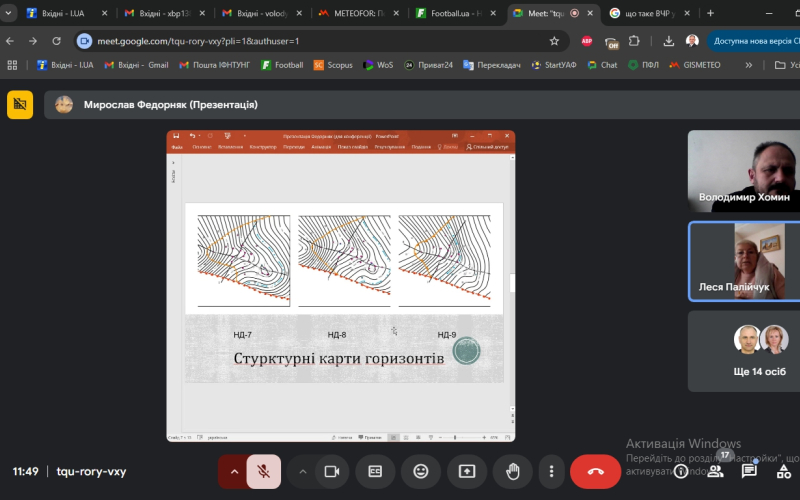Image resolution: width=800 pixels, height=500 pixels.
Task: Open more options three-dot menu
Action: (551, 471)
